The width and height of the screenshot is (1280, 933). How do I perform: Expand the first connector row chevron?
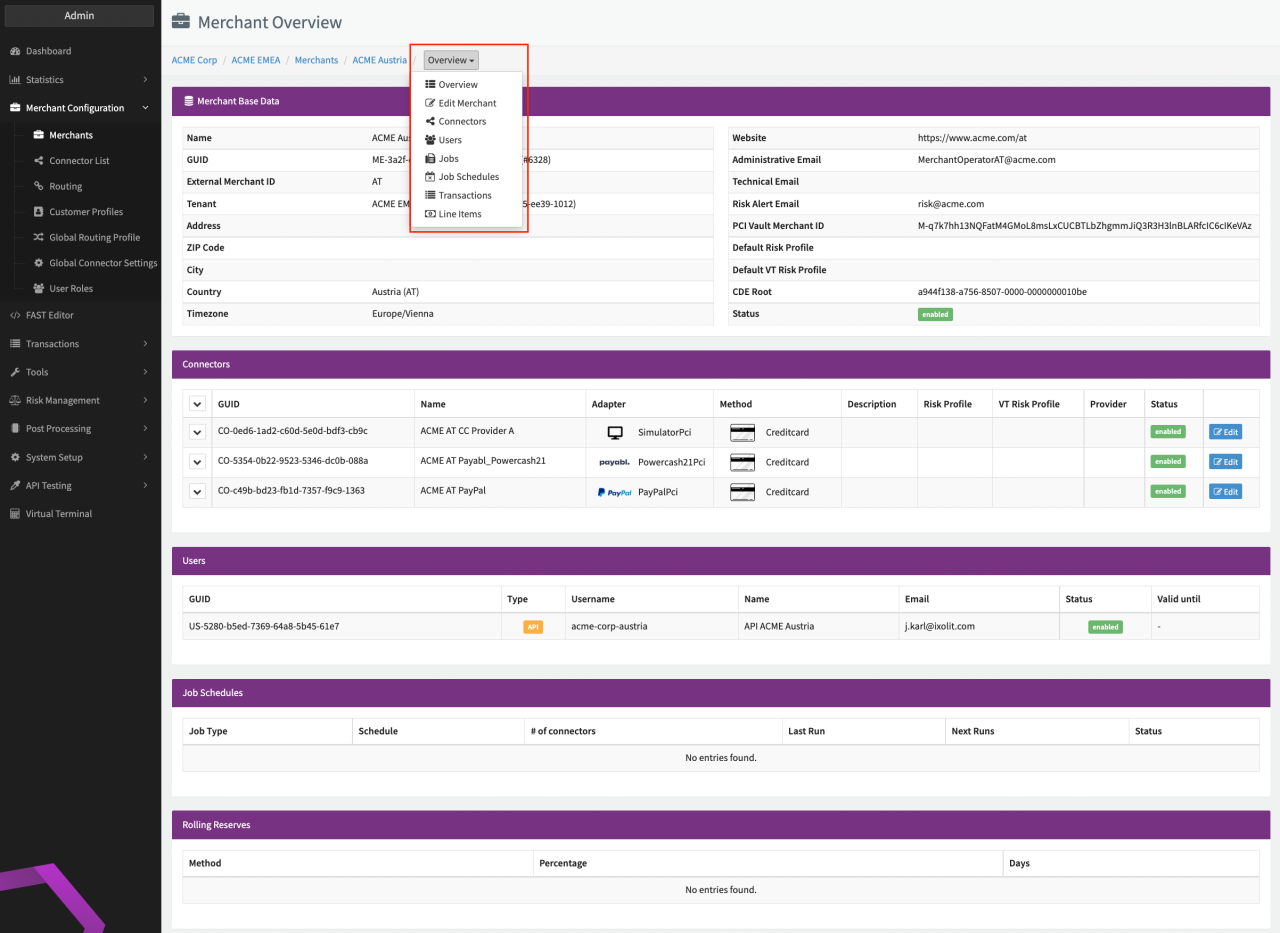point(197,432)
